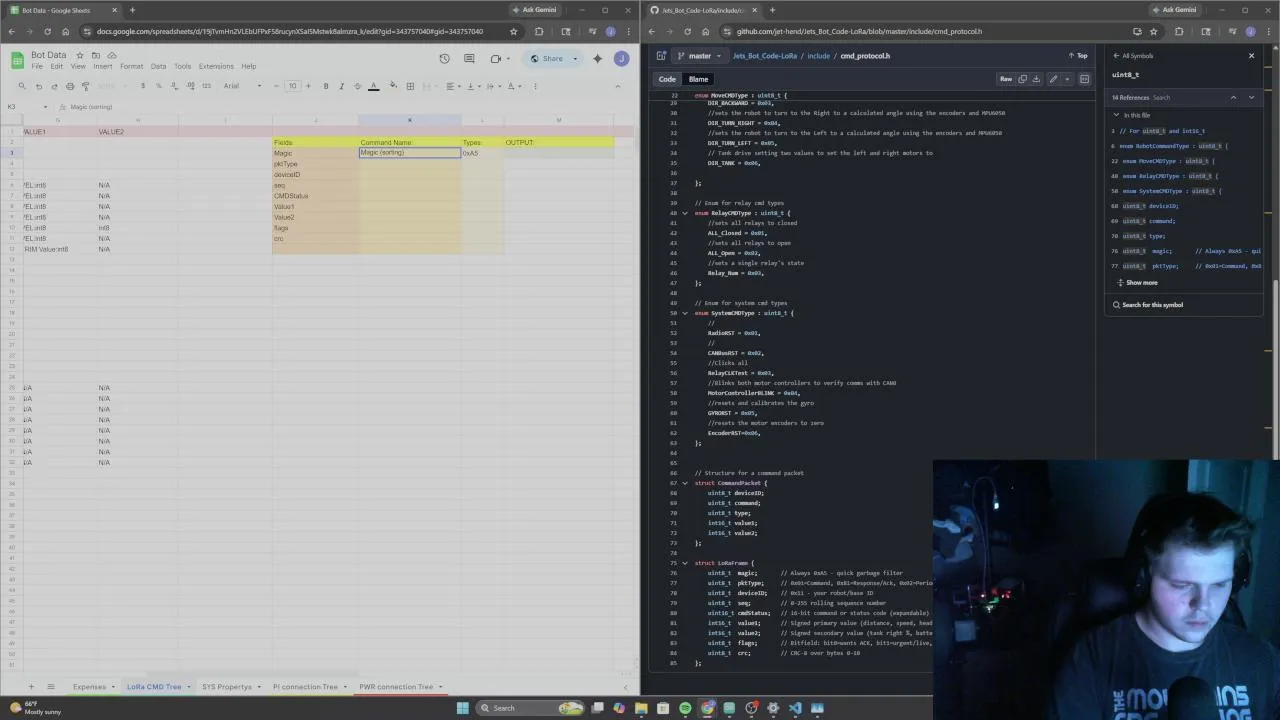Print the spreadsheet via toolbar icon

click(x=69, y=86)
